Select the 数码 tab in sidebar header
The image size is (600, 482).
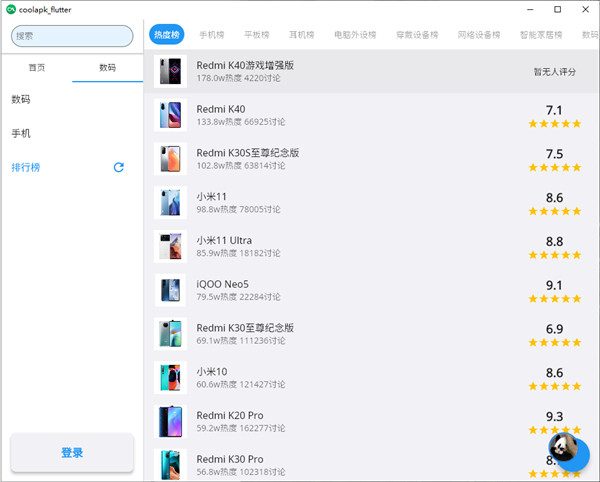coord(107,68)
